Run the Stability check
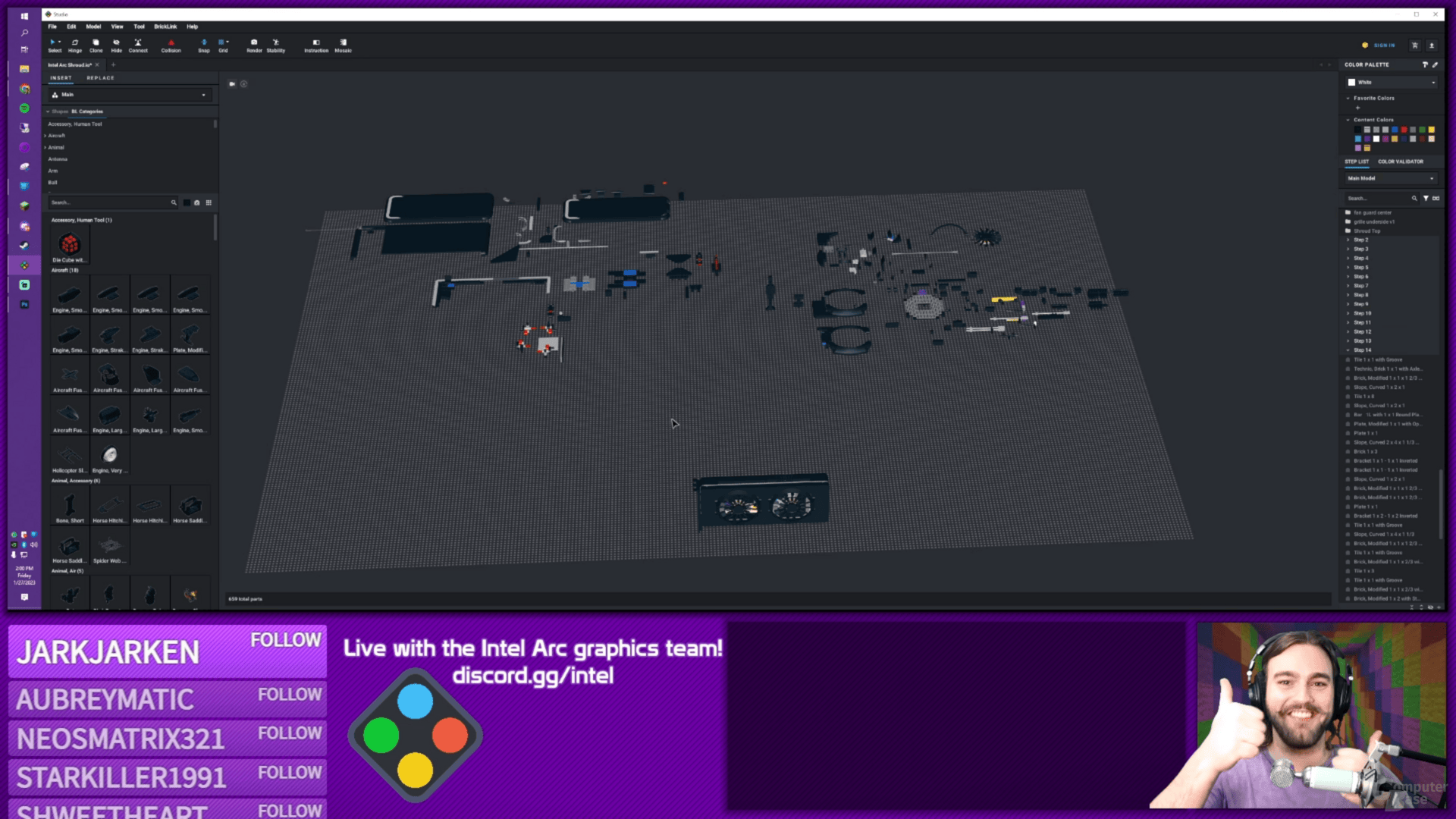Screen dimensions: 1456x819 point(276,45)
